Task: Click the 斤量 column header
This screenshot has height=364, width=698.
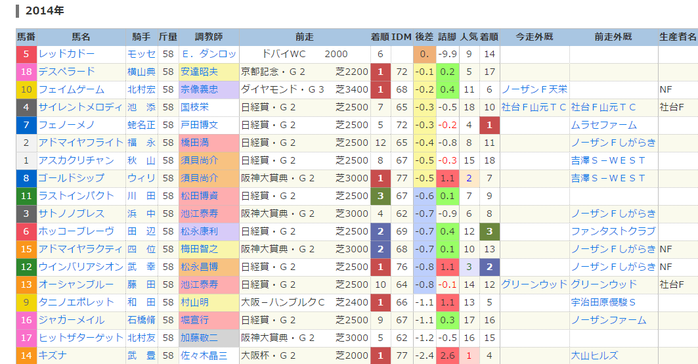Action: tap(168, 37)
